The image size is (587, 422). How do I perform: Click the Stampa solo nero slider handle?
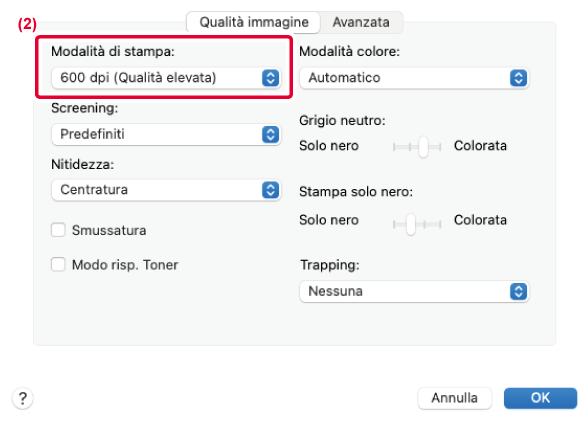411,224
